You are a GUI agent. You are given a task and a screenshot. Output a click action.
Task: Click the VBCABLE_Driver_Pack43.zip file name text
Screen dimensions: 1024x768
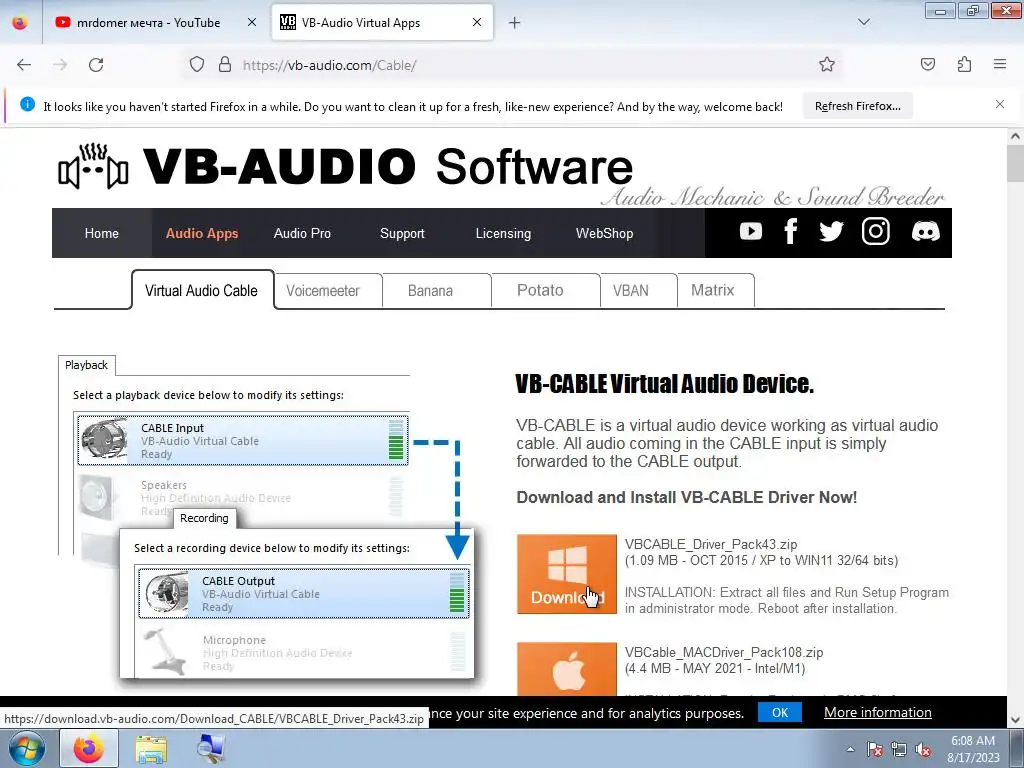[711, 544]
